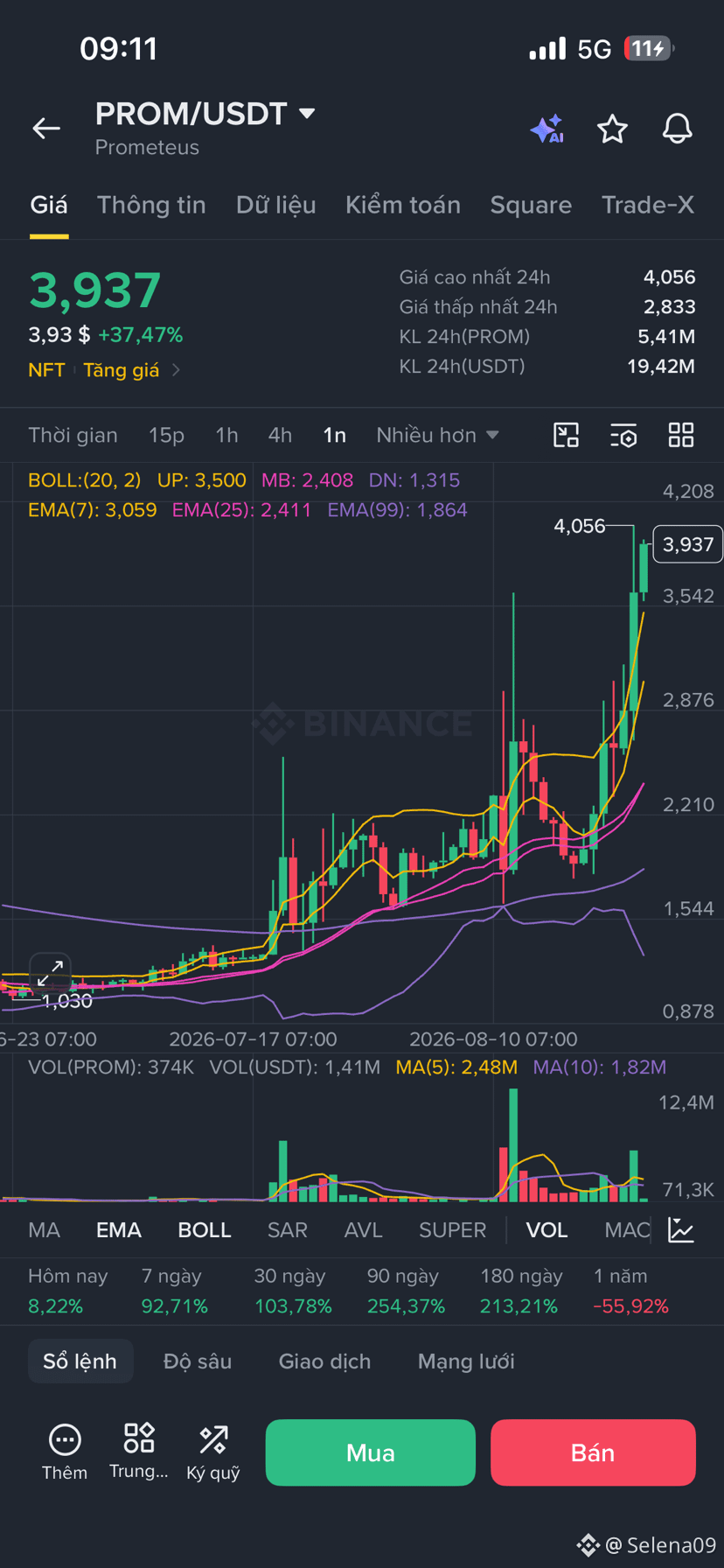Open the Mạng lưới grid tab
Image resolution: width=724 pixels, height=1568 pixels.
pyautogui.click(x=466, y=1361)
